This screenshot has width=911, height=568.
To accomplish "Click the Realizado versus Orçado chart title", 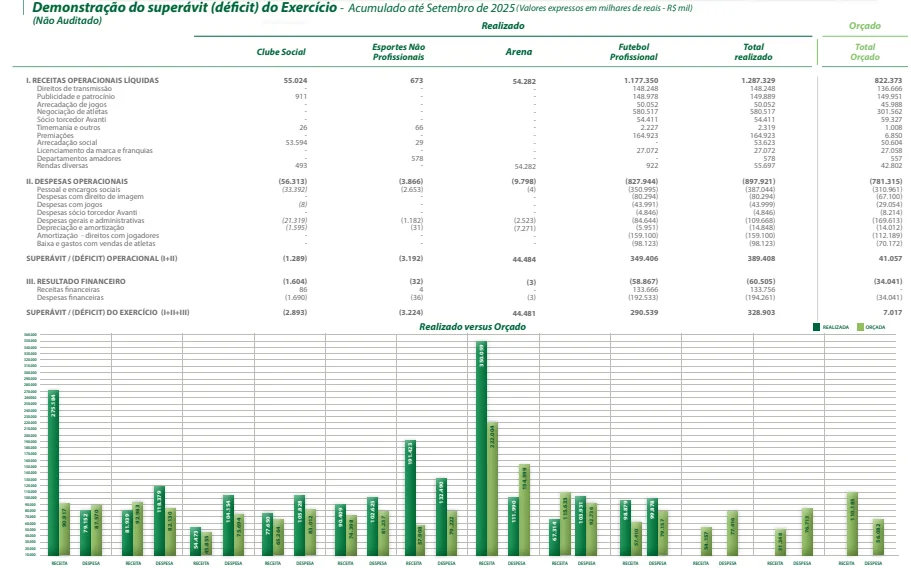I will click(472, 326).
